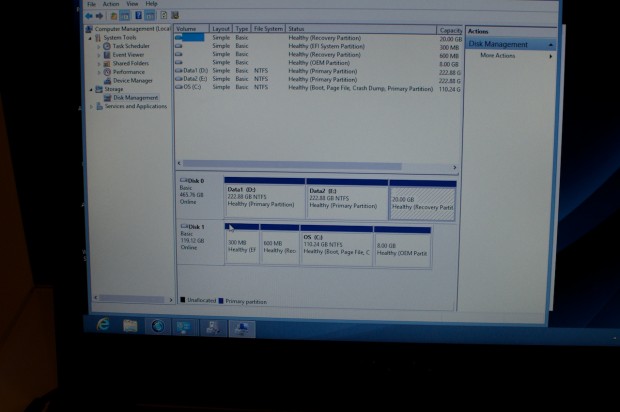Viewport: 620px width, 412px height.
Task: Open Device Manager from System Tools
Action: (x=132, y=81)
